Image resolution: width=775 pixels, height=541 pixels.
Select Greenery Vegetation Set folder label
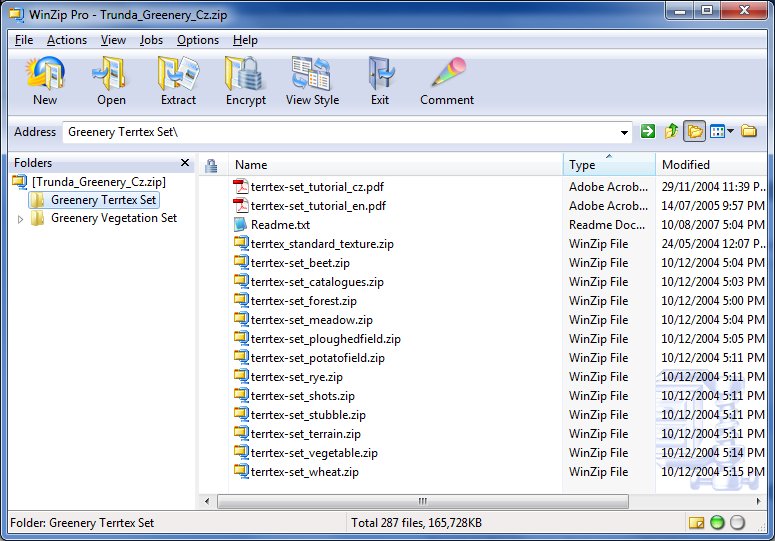[114, 218]
